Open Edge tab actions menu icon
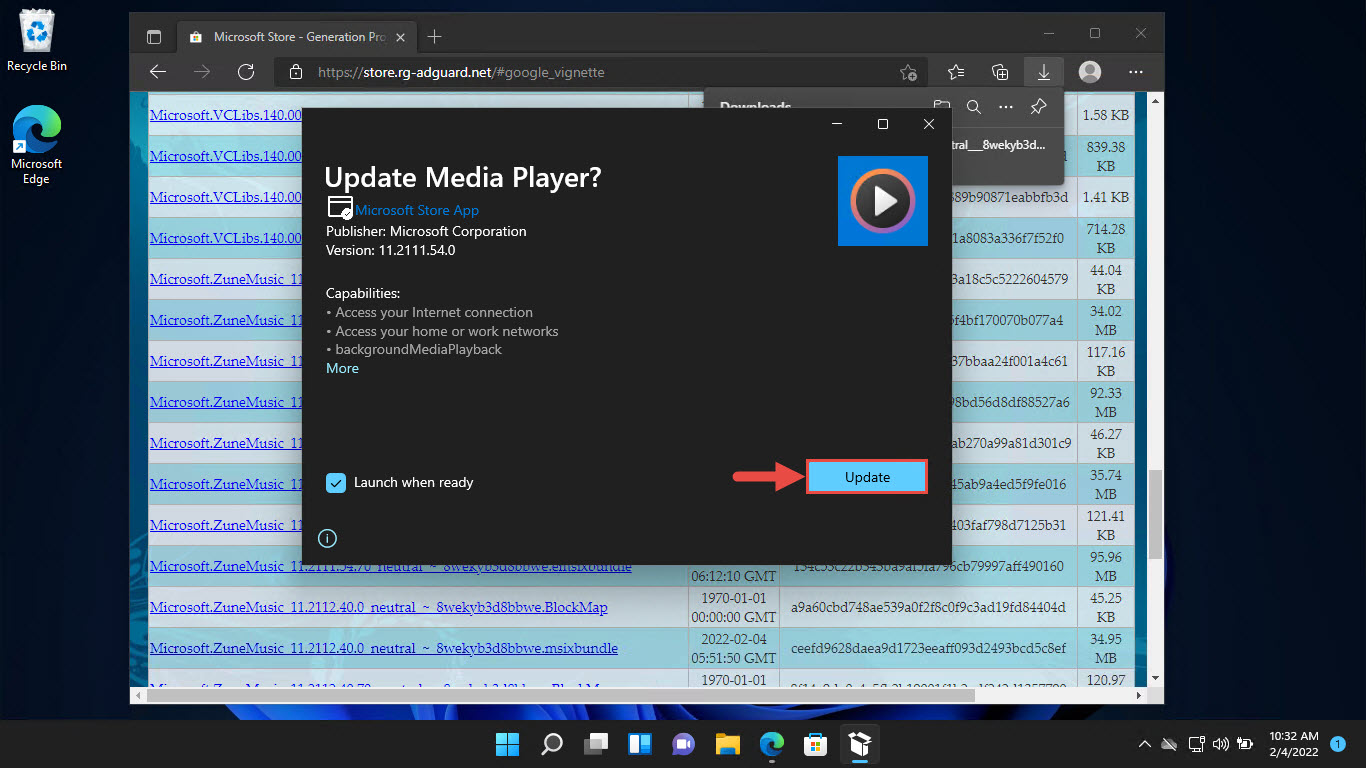 click(x=154, y=37)
